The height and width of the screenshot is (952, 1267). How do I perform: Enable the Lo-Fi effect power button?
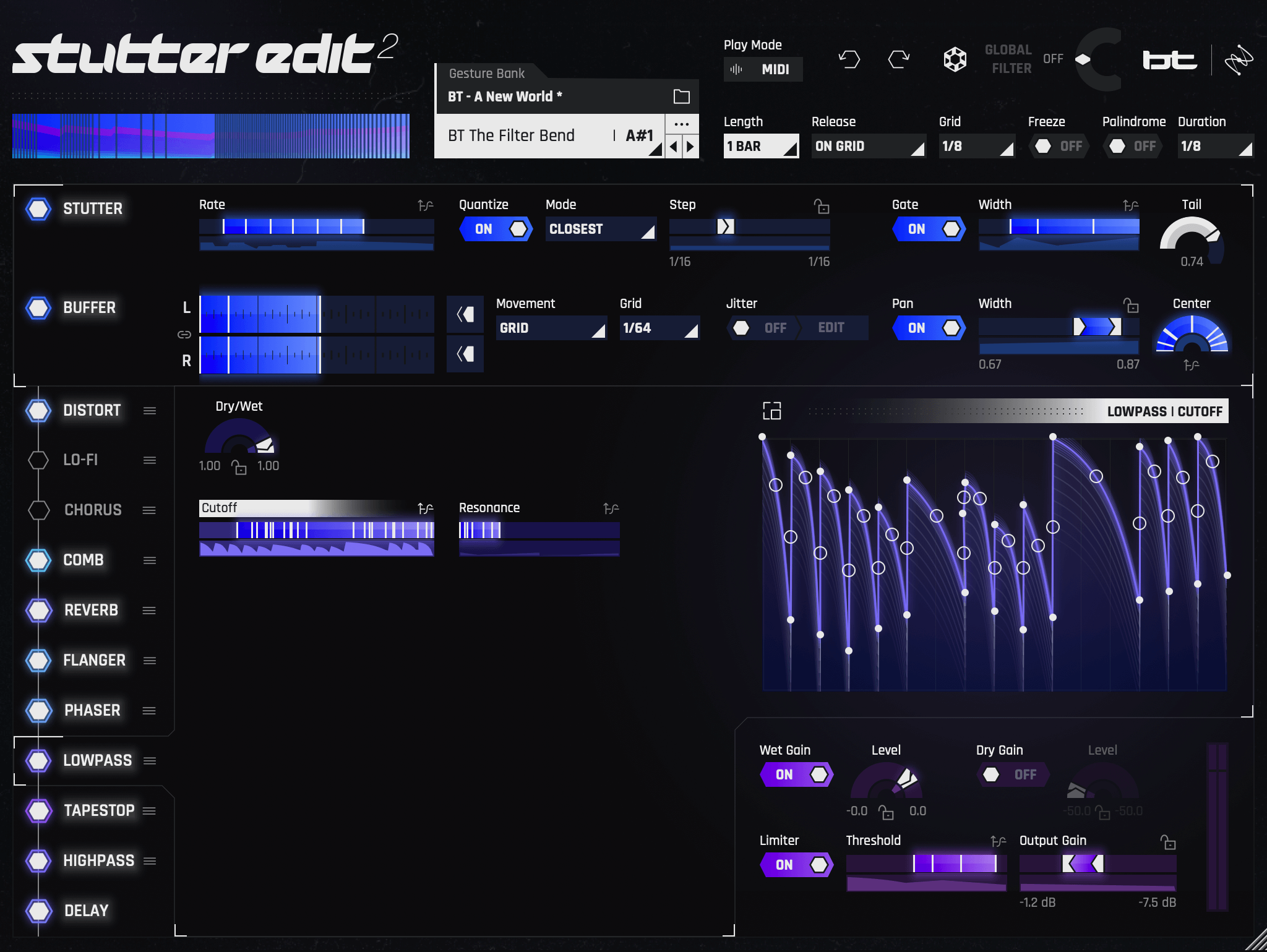pyautogui.click(x=38, y=460)
